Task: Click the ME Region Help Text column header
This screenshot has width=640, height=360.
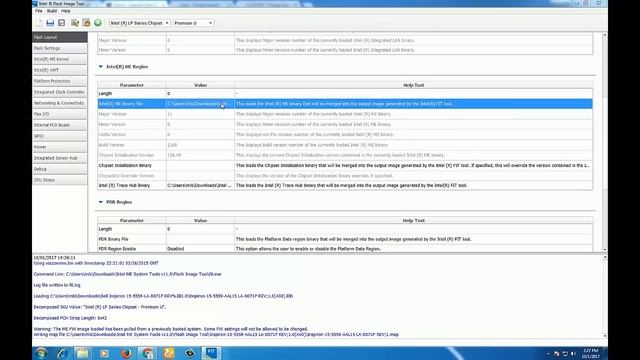Action: [x=413, y=85]
